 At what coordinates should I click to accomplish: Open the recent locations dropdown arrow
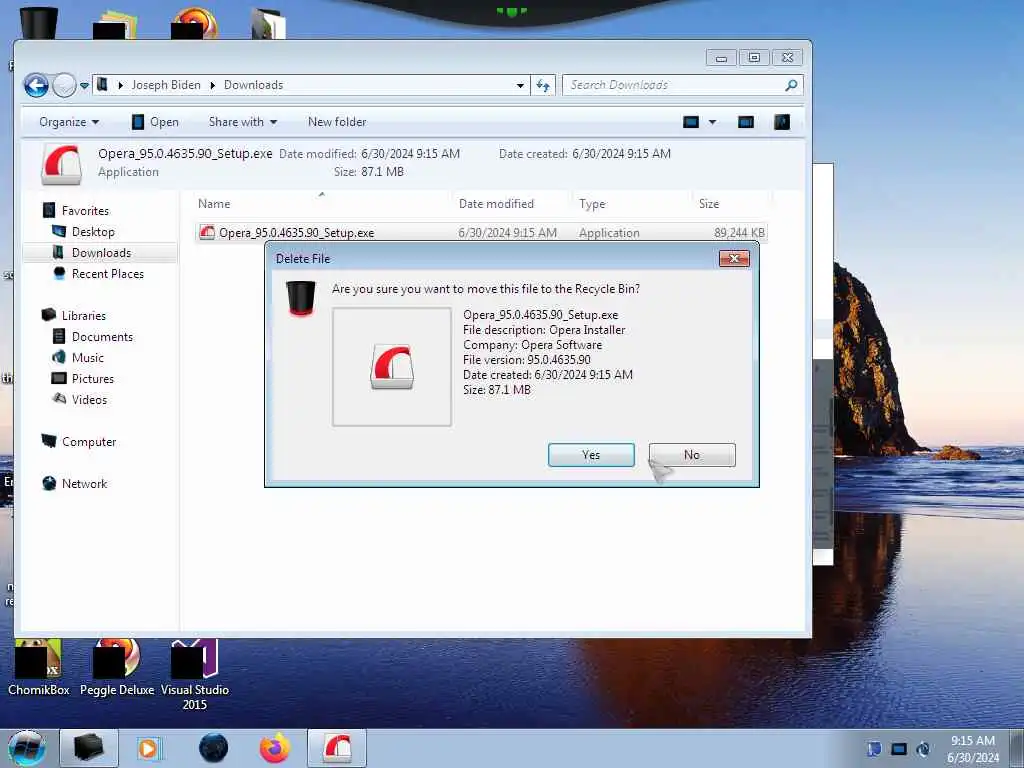coord(84,86)
